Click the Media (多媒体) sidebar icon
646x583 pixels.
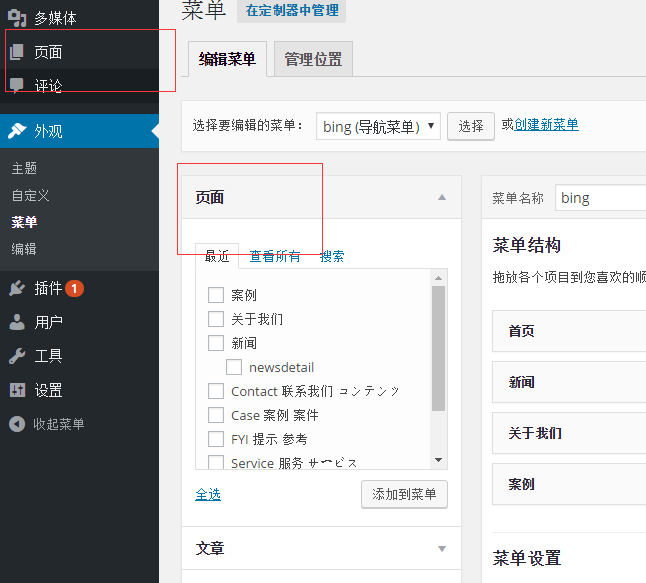[17, 18]
